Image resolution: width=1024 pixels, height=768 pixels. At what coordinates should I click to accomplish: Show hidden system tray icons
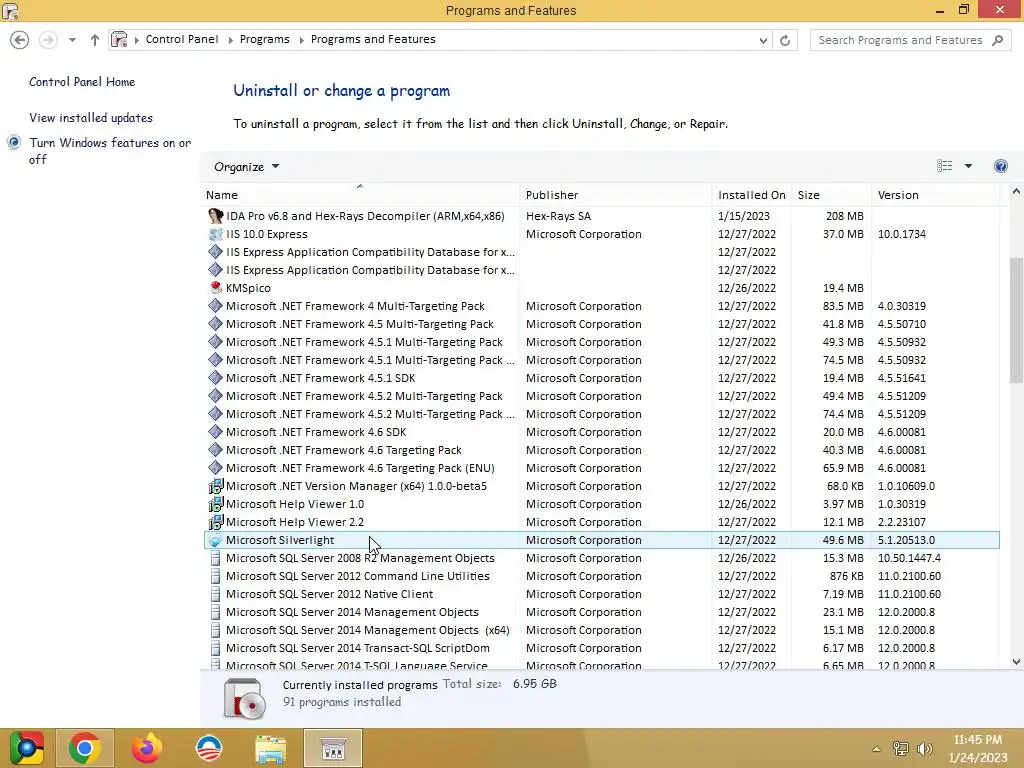click(876, 749)
